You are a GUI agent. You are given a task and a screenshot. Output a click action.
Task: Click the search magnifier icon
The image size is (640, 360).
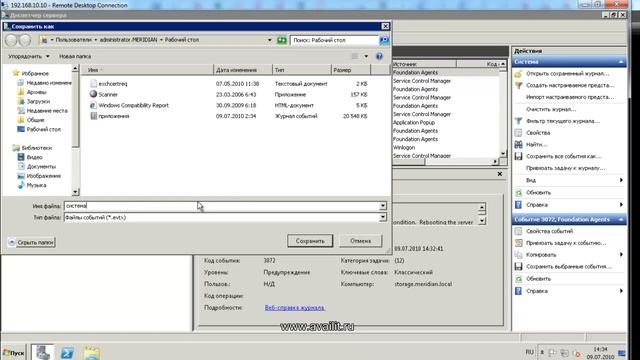(x=384, y=40)
